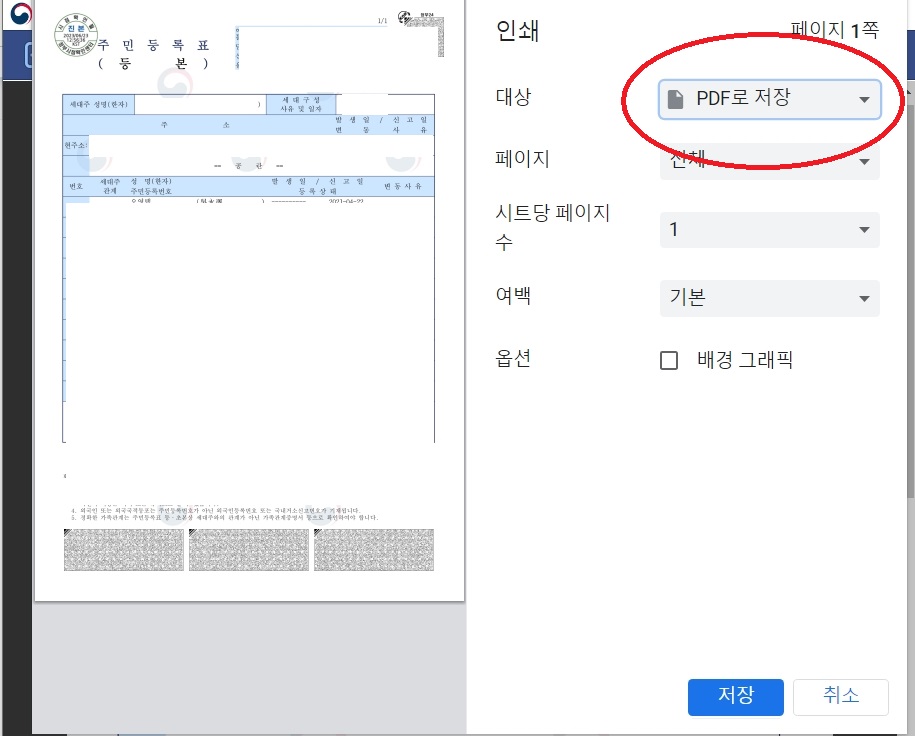This screenshot has width=915, height=736.
Task: Expand the 시트당 페이지 수 dropdown
Action: 769,229
